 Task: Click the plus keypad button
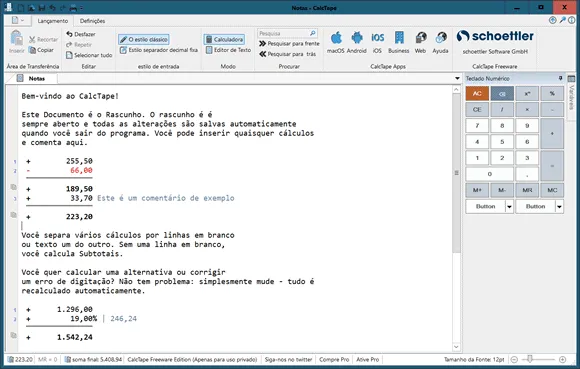click(x=552, y=133)
